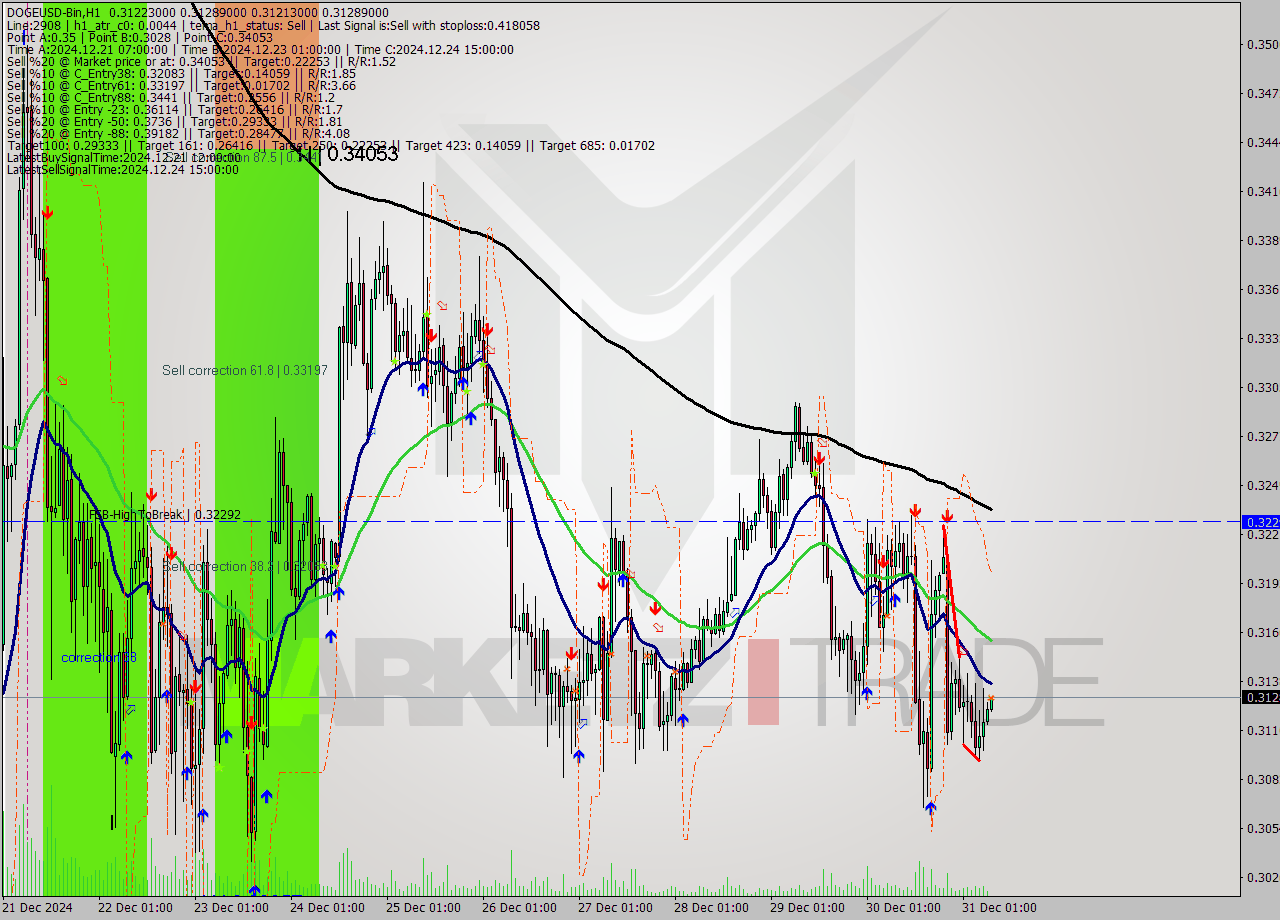Click the LatestSellSignalTime:2024.12.24 15:00:00 text
1280x920 pixels.
(x=122, y=169)
